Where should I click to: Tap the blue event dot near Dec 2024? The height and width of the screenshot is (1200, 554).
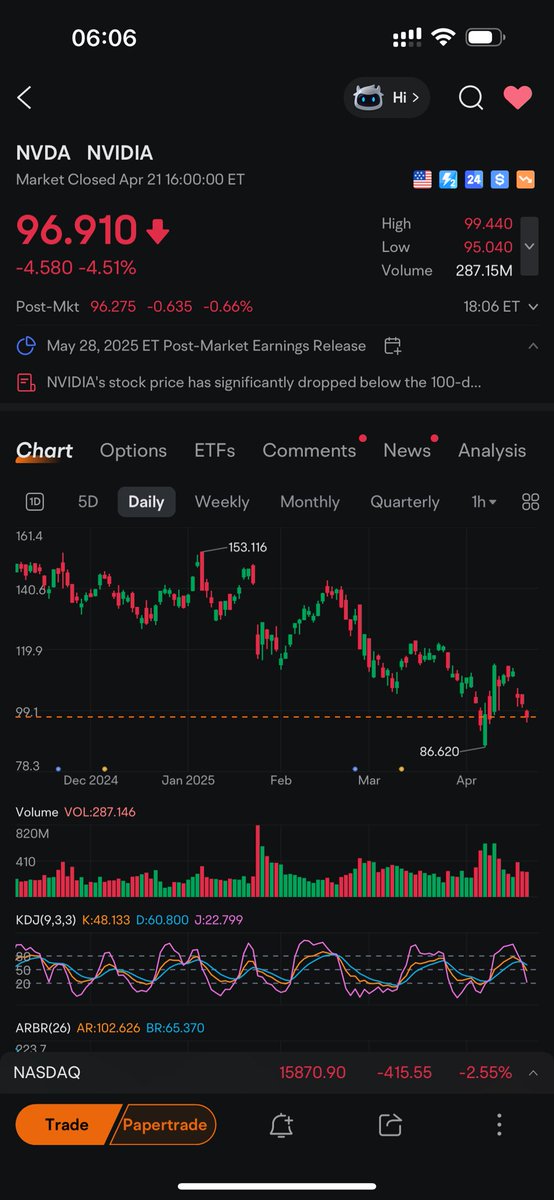(x=58, y=768)
